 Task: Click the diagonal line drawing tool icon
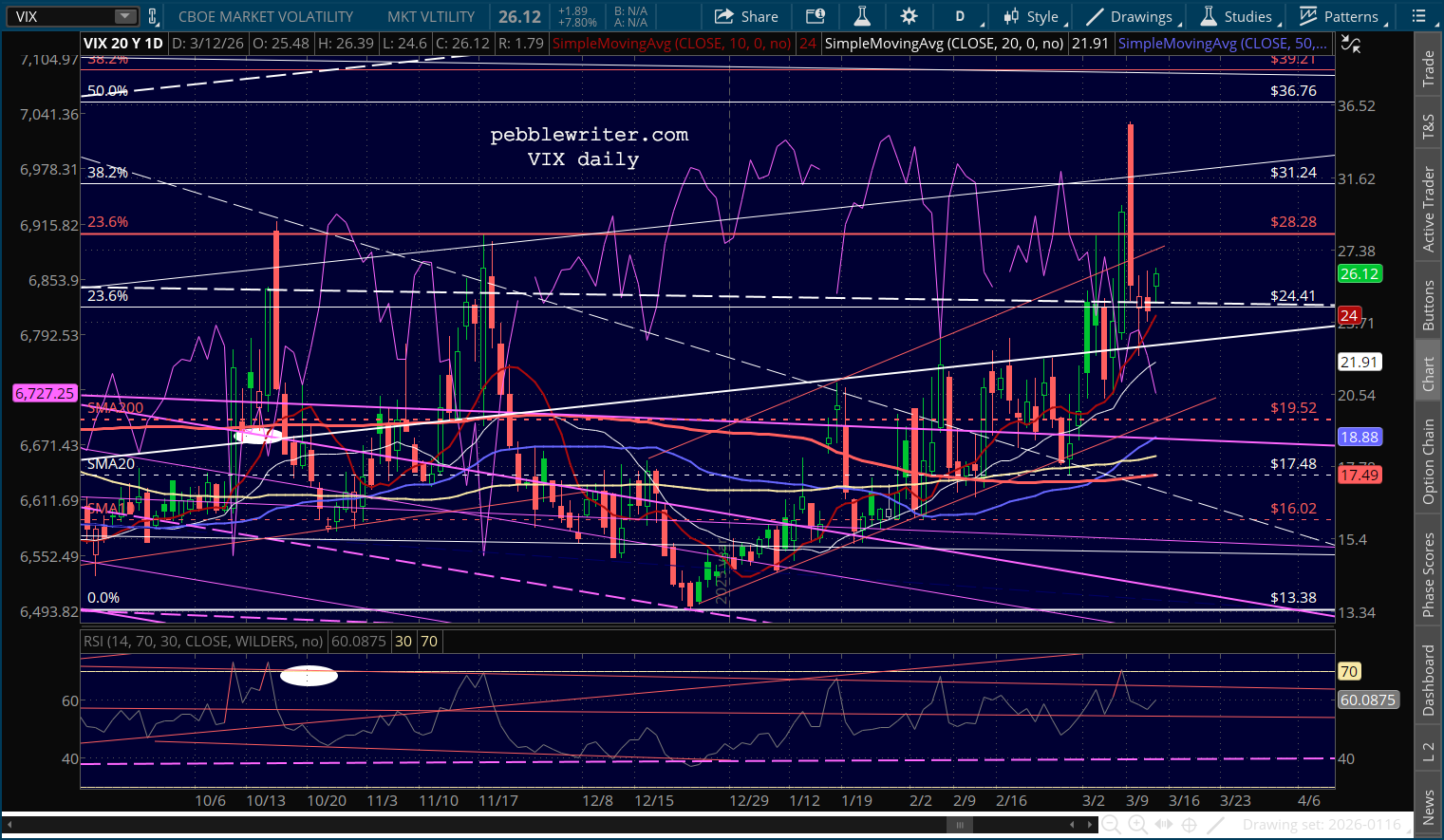(x=1215, y=825)
